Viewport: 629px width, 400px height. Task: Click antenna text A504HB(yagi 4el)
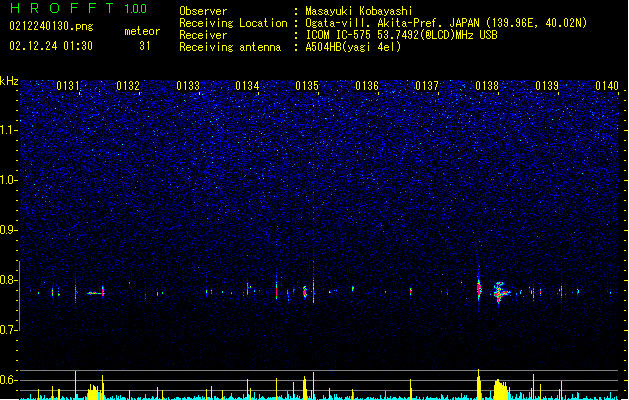[x=353, y=47]
